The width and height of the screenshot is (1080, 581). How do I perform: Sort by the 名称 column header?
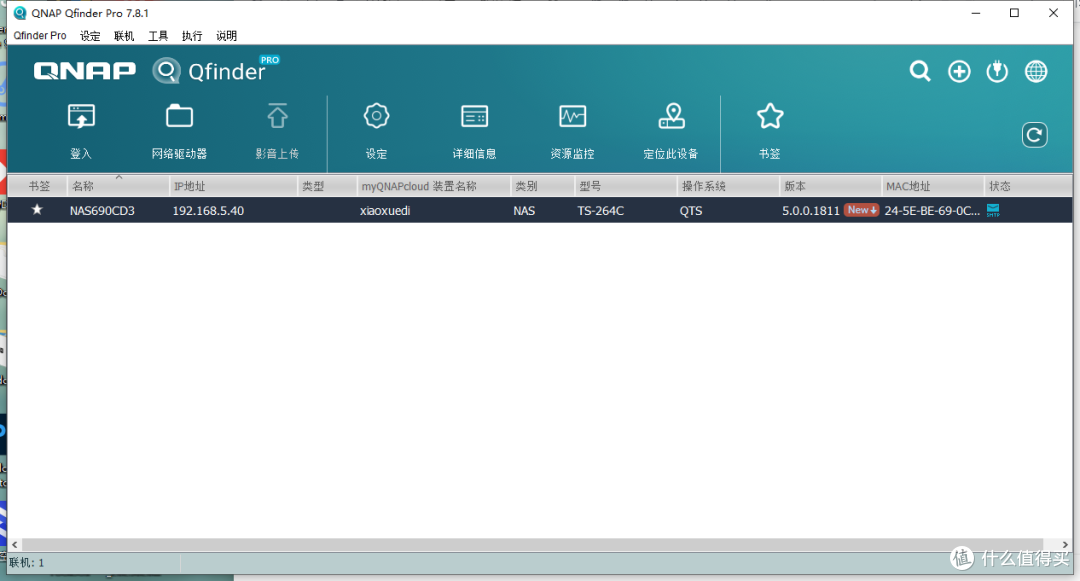pyautogui.click(x=118, y=186)
